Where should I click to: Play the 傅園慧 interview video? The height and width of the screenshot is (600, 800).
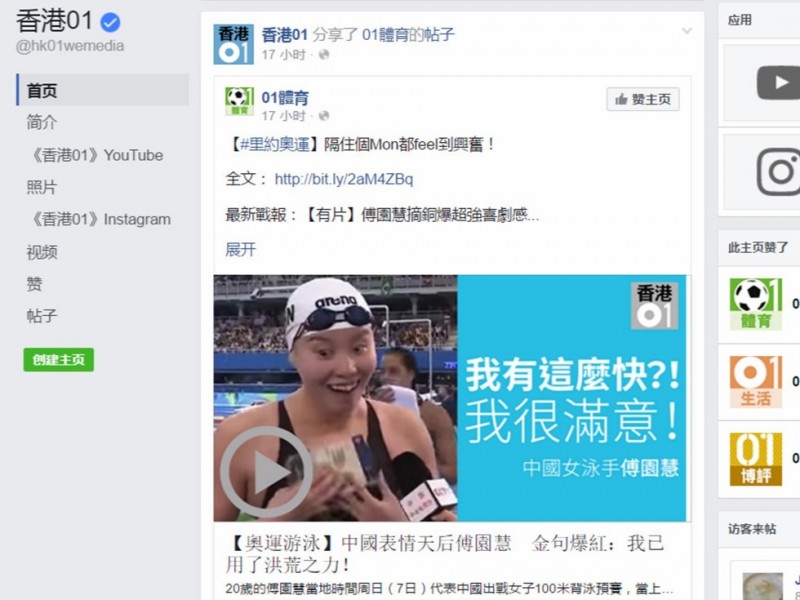coord(266,471)
